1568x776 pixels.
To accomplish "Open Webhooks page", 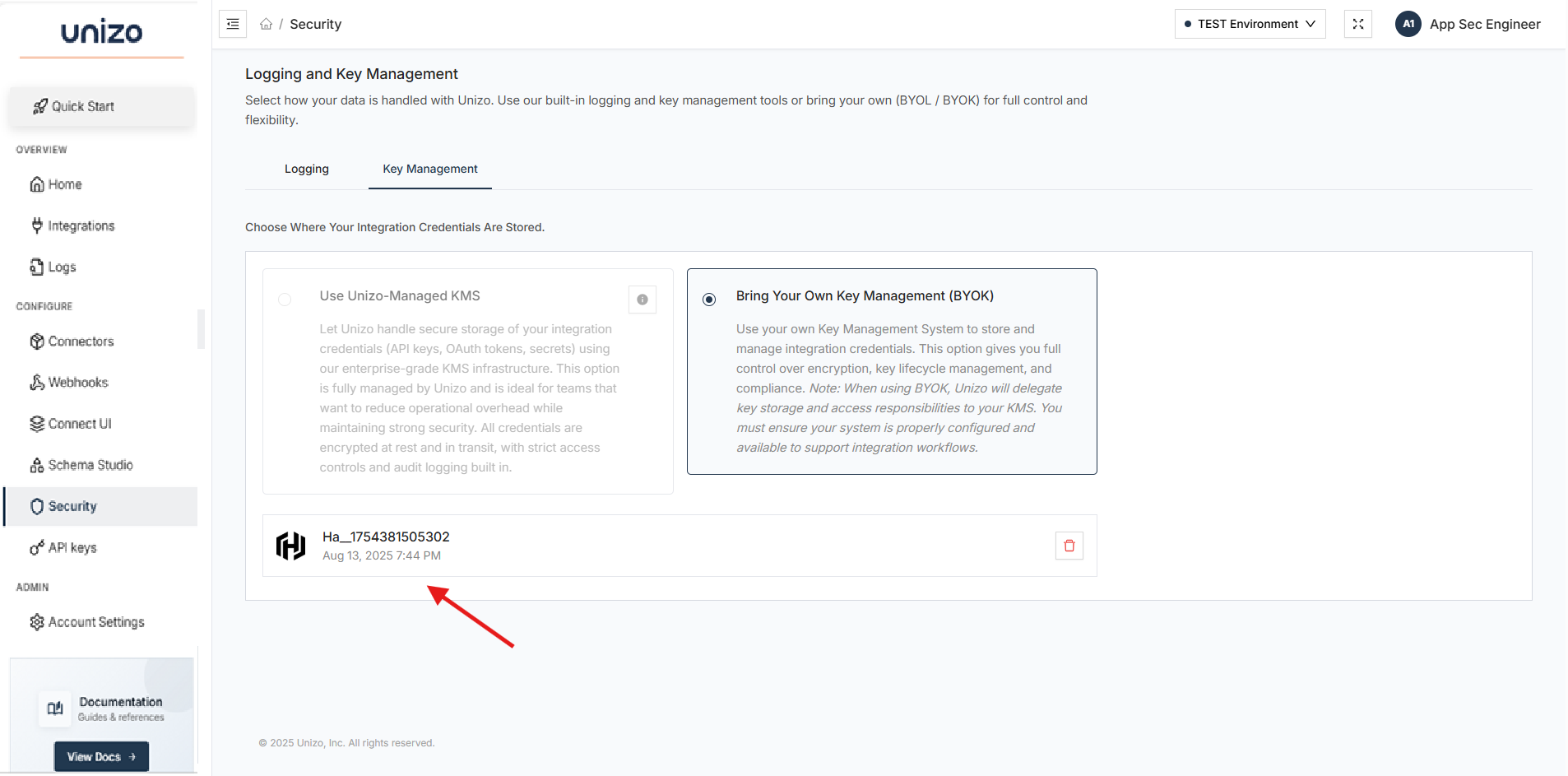I will [100, 383].
